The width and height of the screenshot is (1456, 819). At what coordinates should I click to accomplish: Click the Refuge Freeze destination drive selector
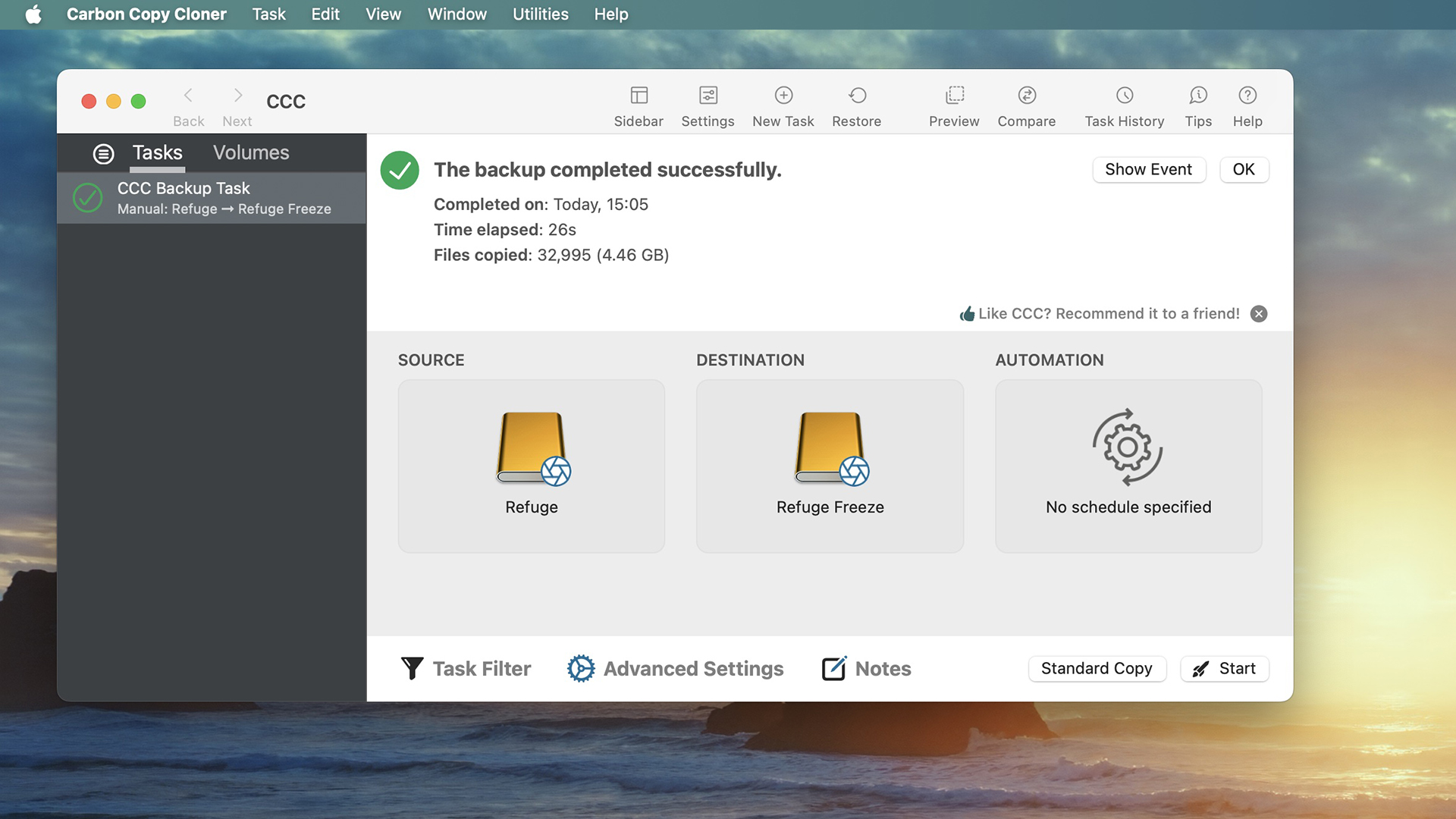point(830,466)
